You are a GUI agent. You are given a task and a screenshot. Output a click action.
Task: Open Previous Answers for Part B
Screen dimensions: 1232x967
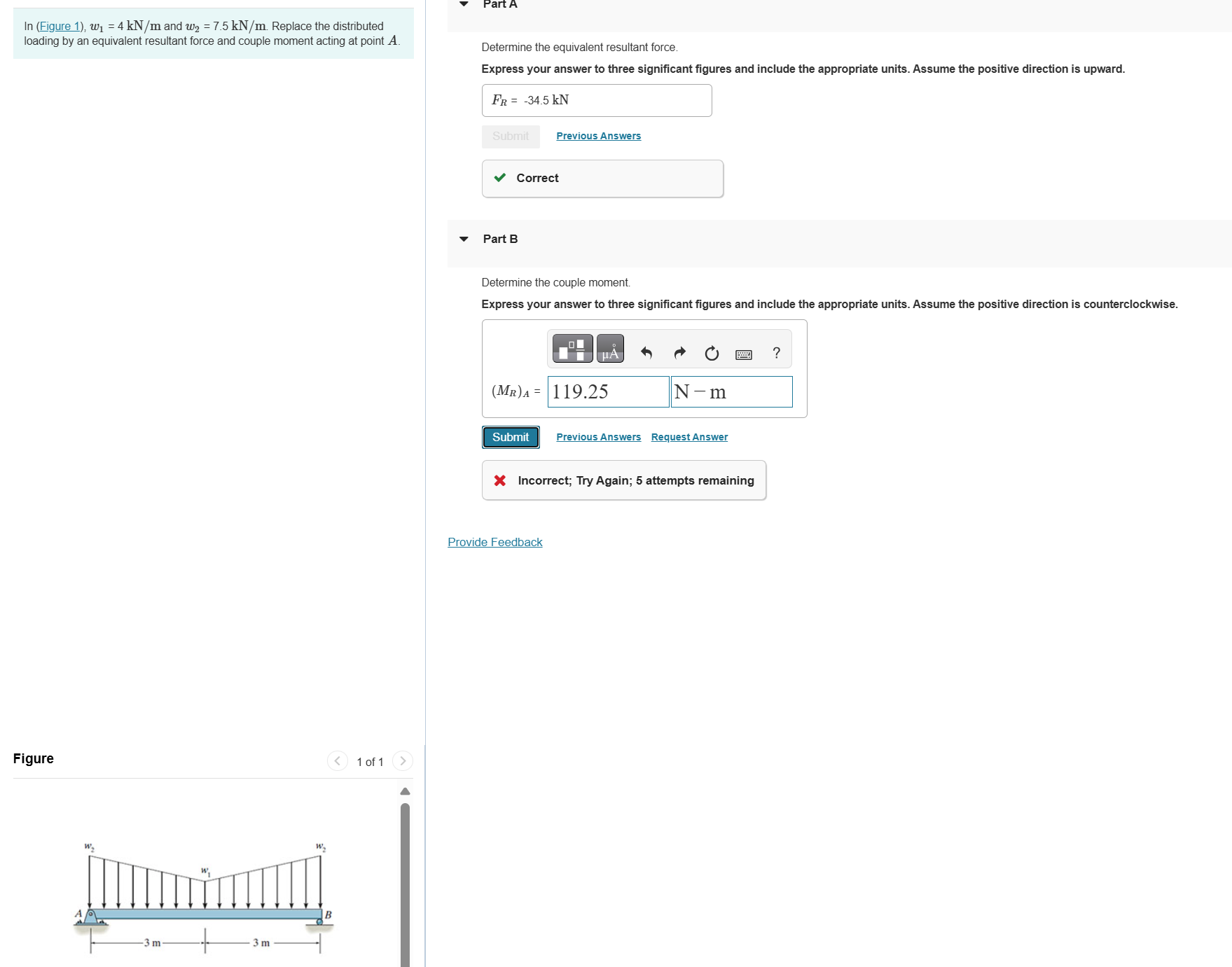pyautogui.click(x=599, y=437)
